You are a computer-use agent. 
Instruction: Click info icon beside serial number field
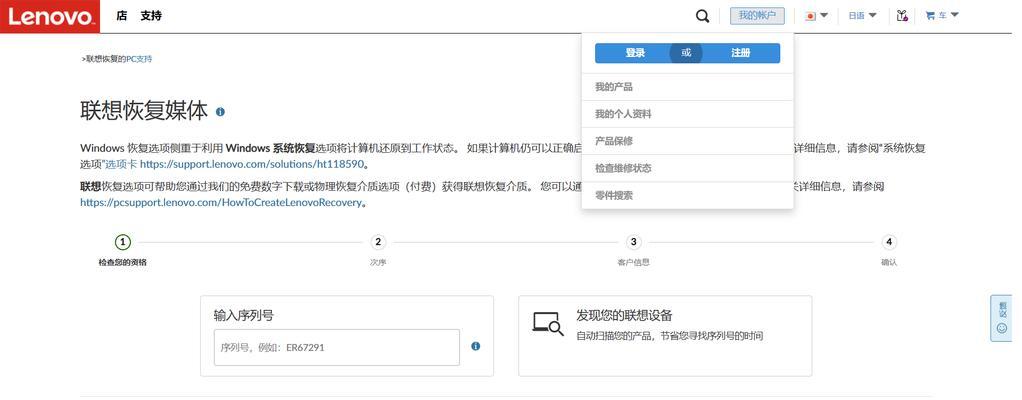pos(476,347)
